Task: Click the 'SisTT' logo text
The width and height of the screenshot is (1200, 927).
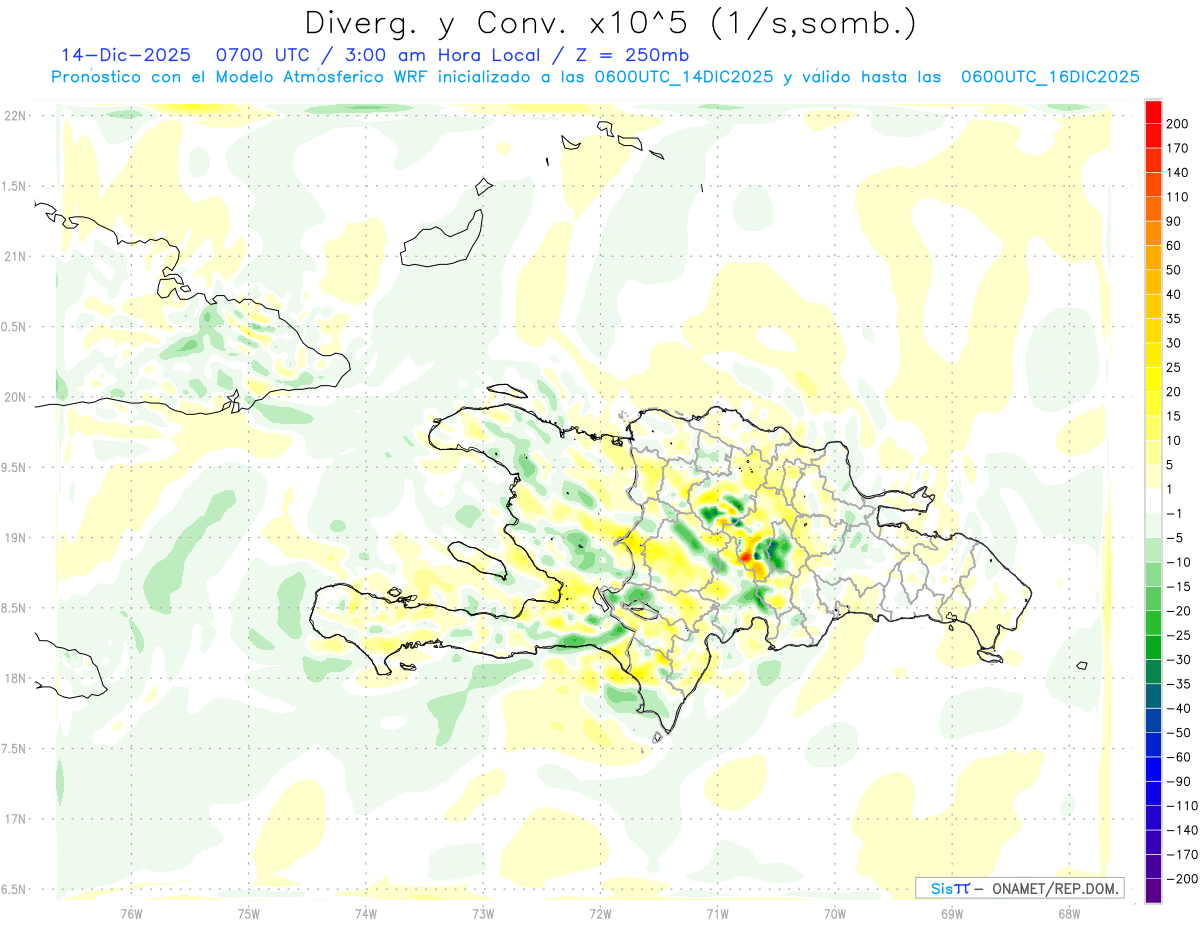Action: point(951,888)
